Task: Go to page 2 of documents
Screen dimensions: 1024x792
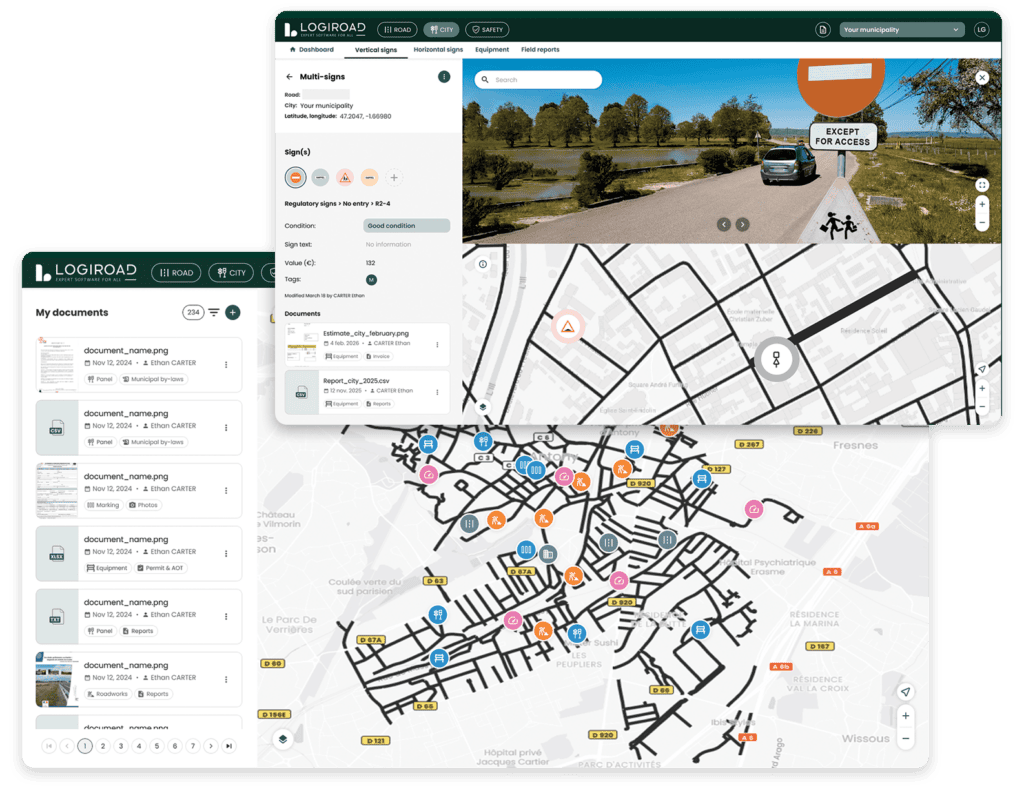Action: pos(103,746)
